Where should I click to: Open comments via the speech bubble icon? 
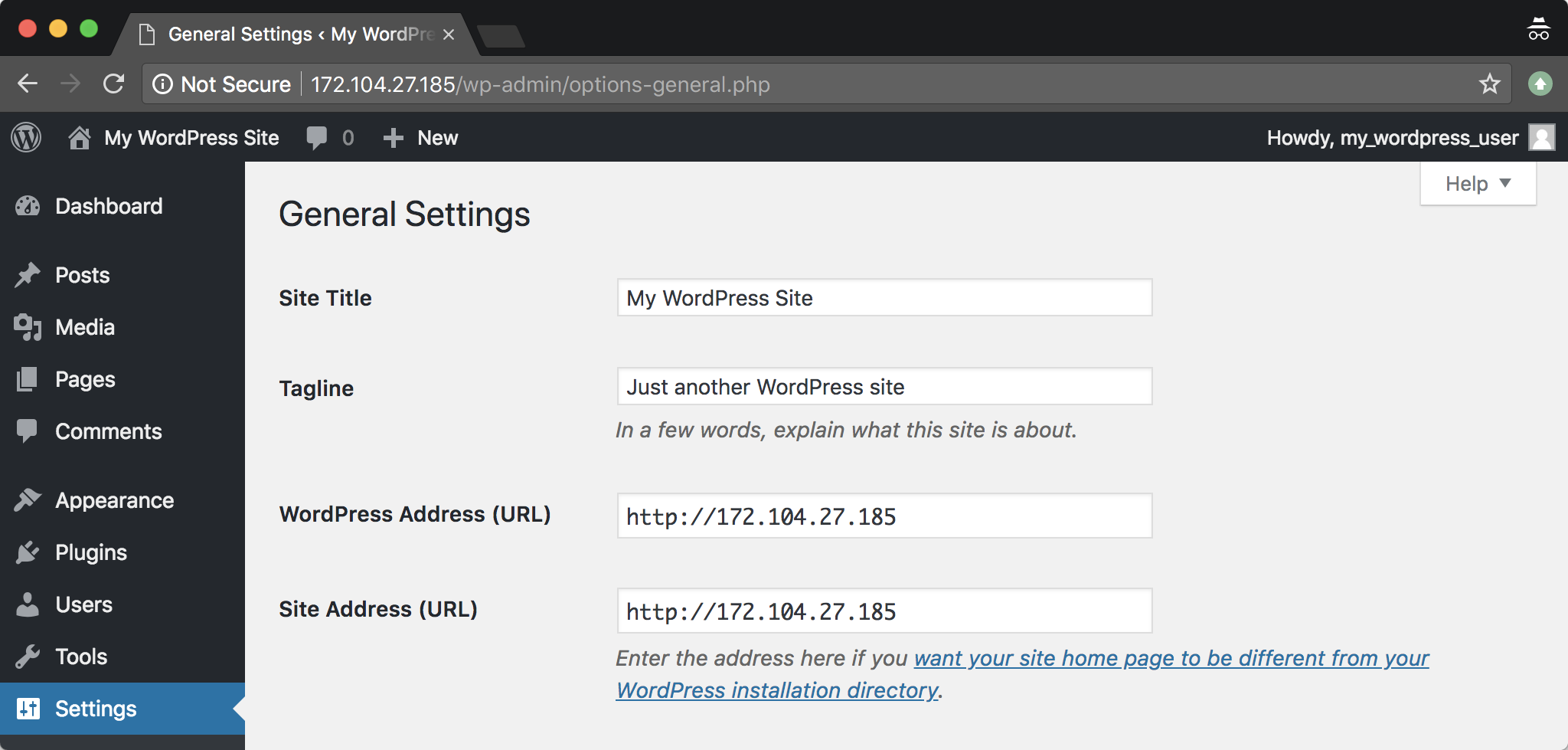pos(318,138)
